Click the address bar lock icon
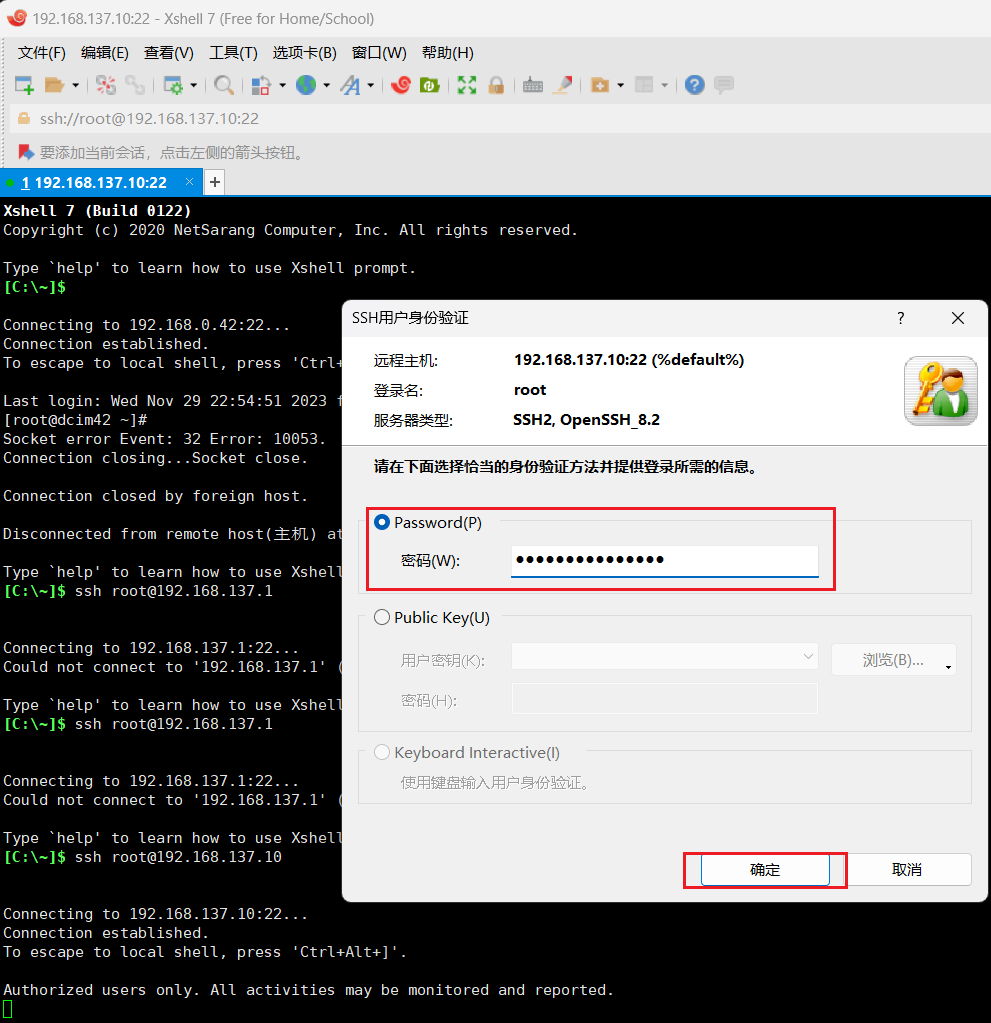This screenshot has height=1023, width=991. (23, 119)
